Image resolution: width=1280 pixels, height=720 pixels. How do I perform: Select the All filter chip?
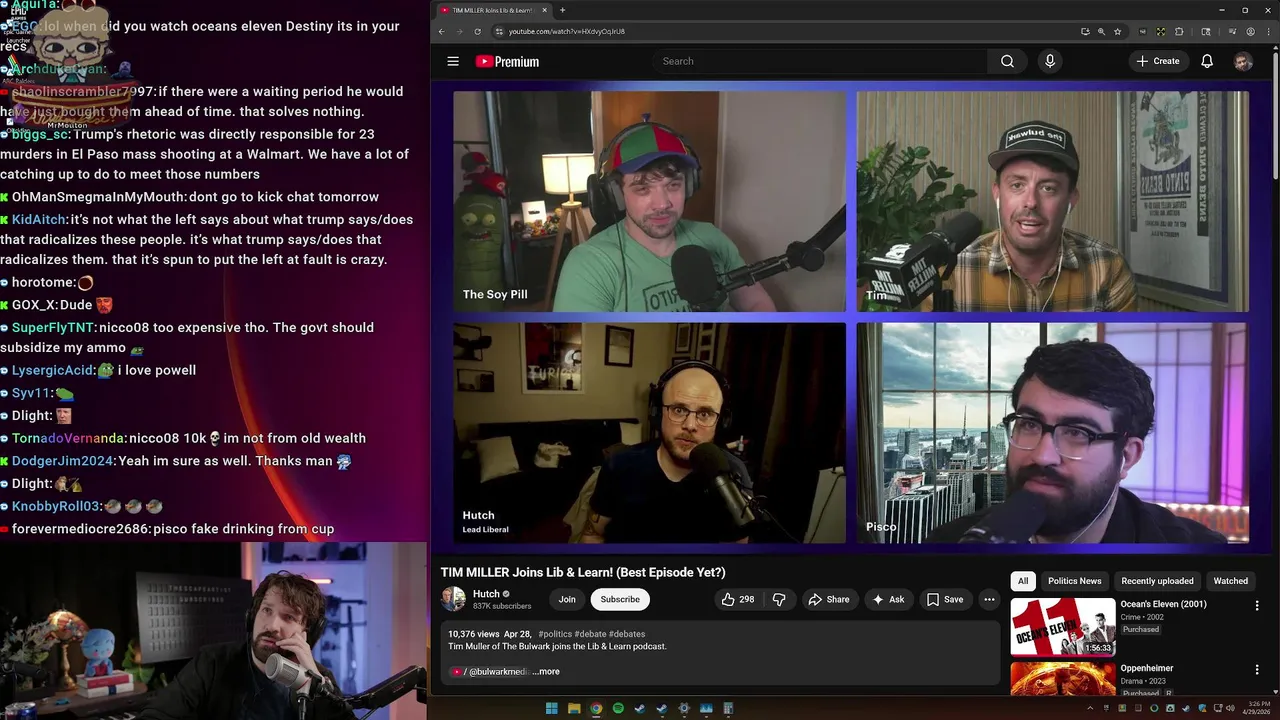(x=1022, y=581)
